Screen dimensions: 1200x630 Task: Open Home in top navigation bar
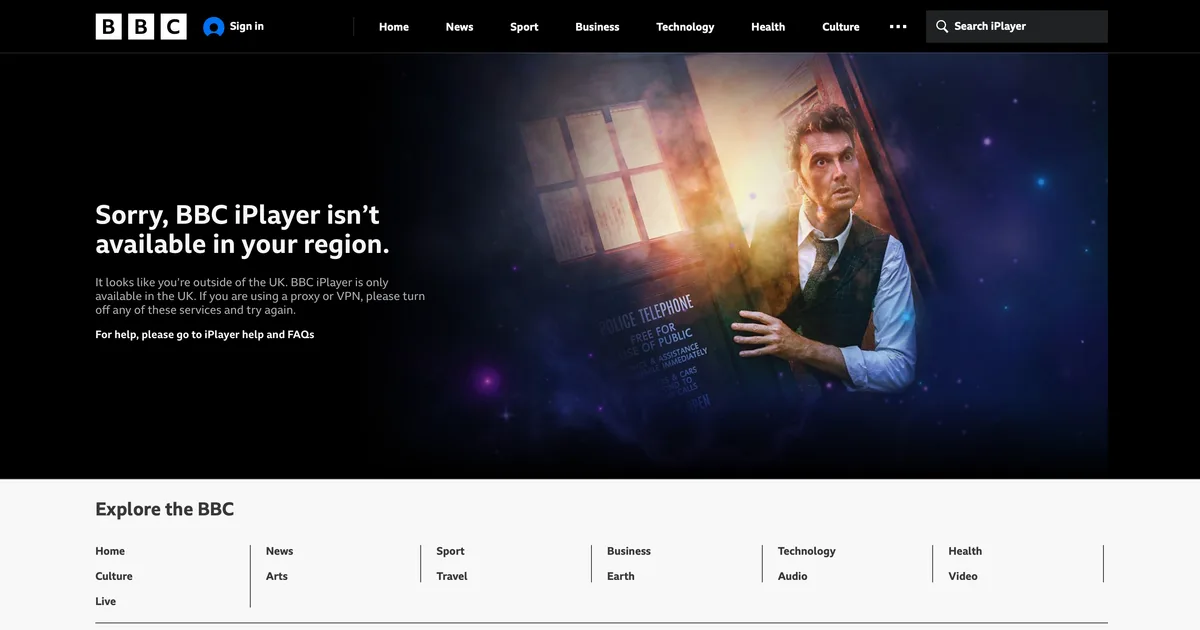pos(394,27)
